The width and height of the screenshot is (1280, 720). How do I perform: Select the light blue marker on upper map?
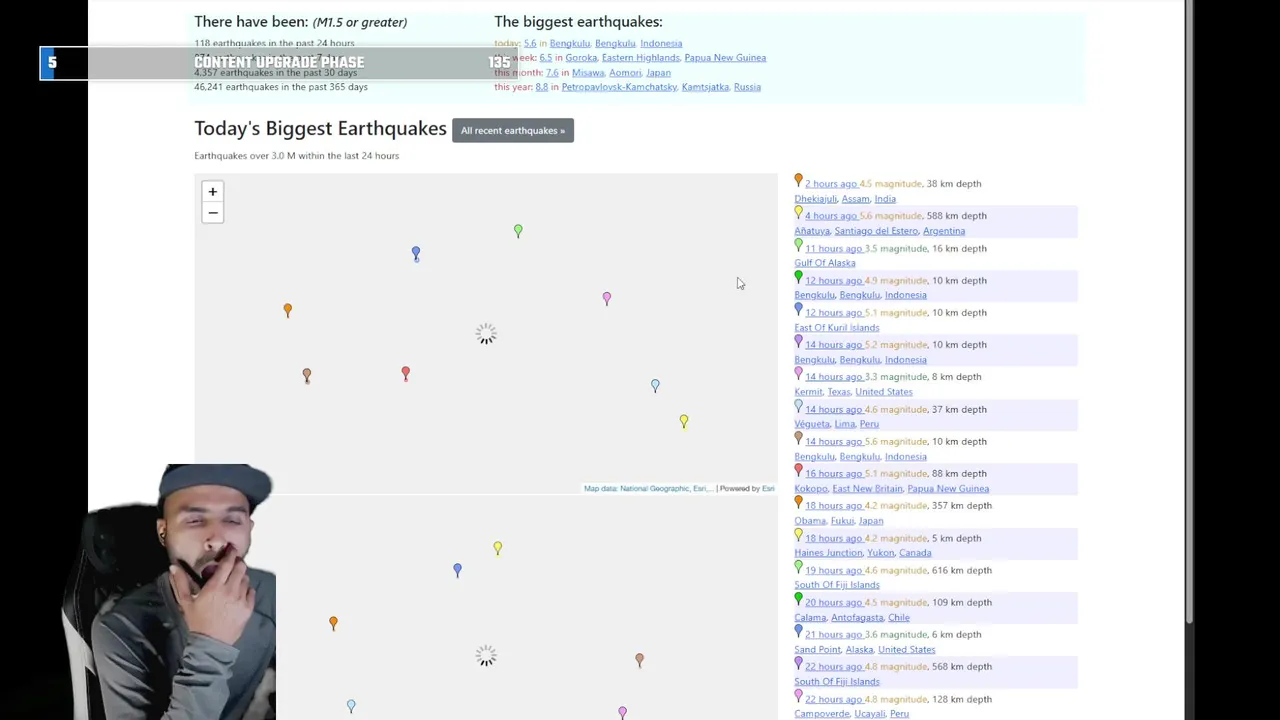655,385
